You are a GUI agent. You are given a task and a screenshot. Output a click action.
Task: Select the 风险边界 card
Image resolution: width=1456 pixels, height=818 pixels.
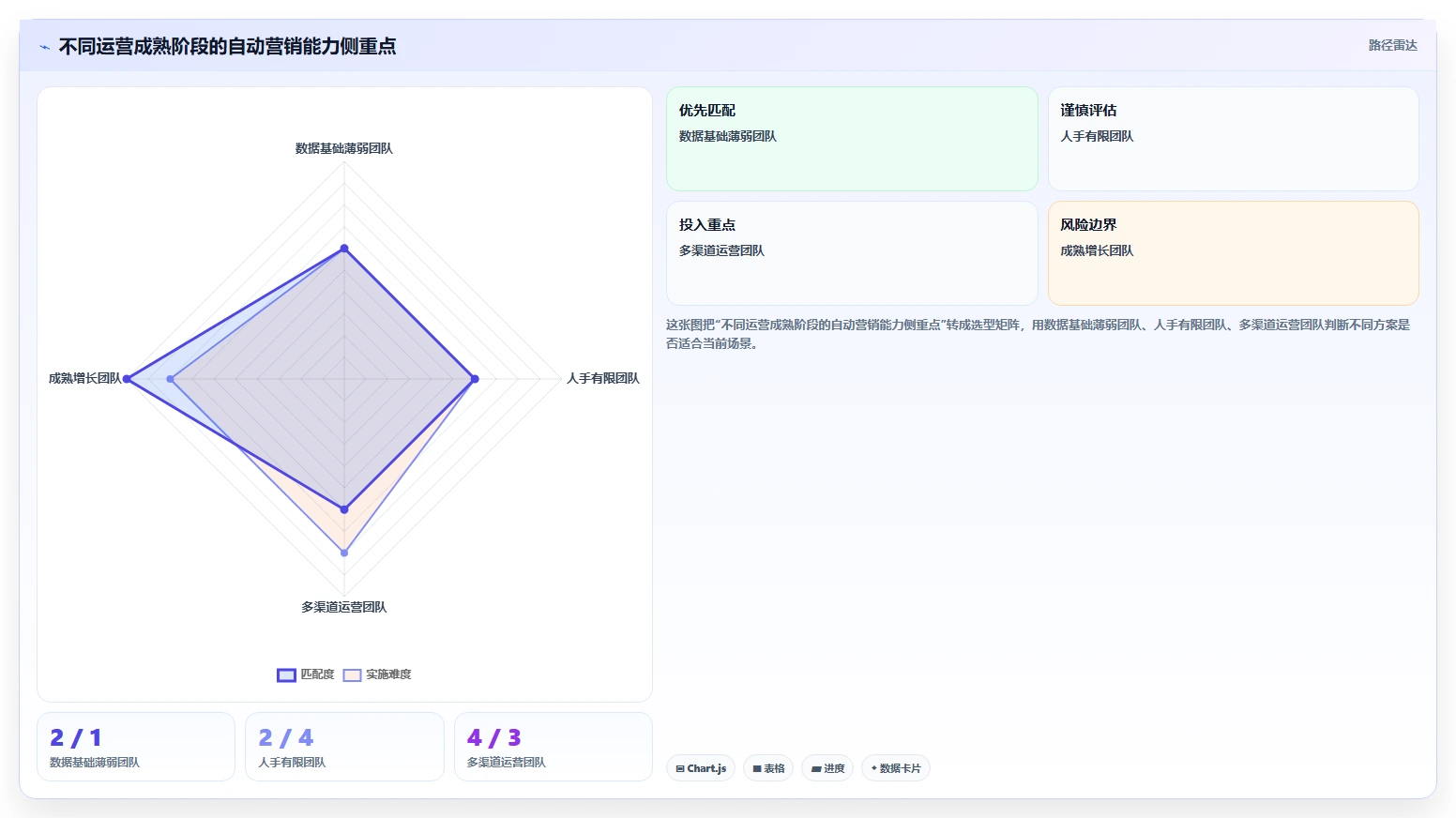(x=1233, y=253)
